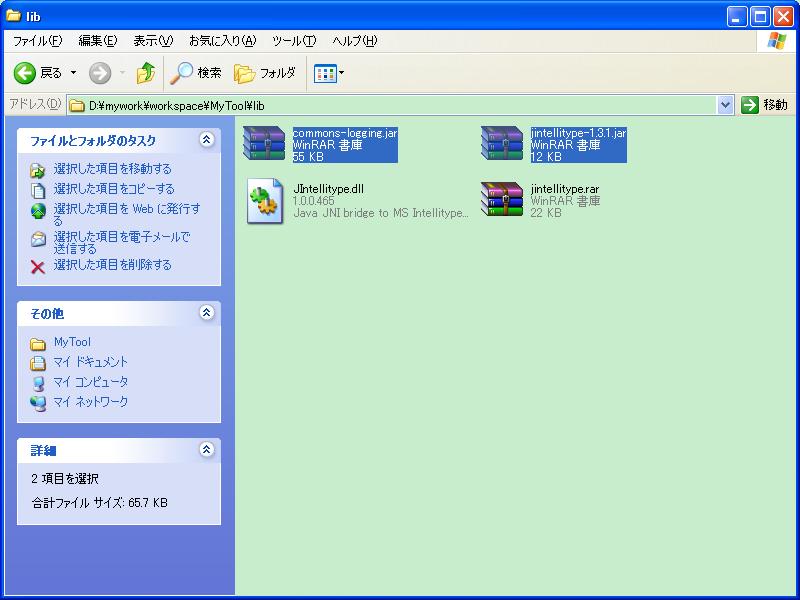800x600 pixels.
Task: Click the grayed Forward arrow button
Action: click(100, 73)
